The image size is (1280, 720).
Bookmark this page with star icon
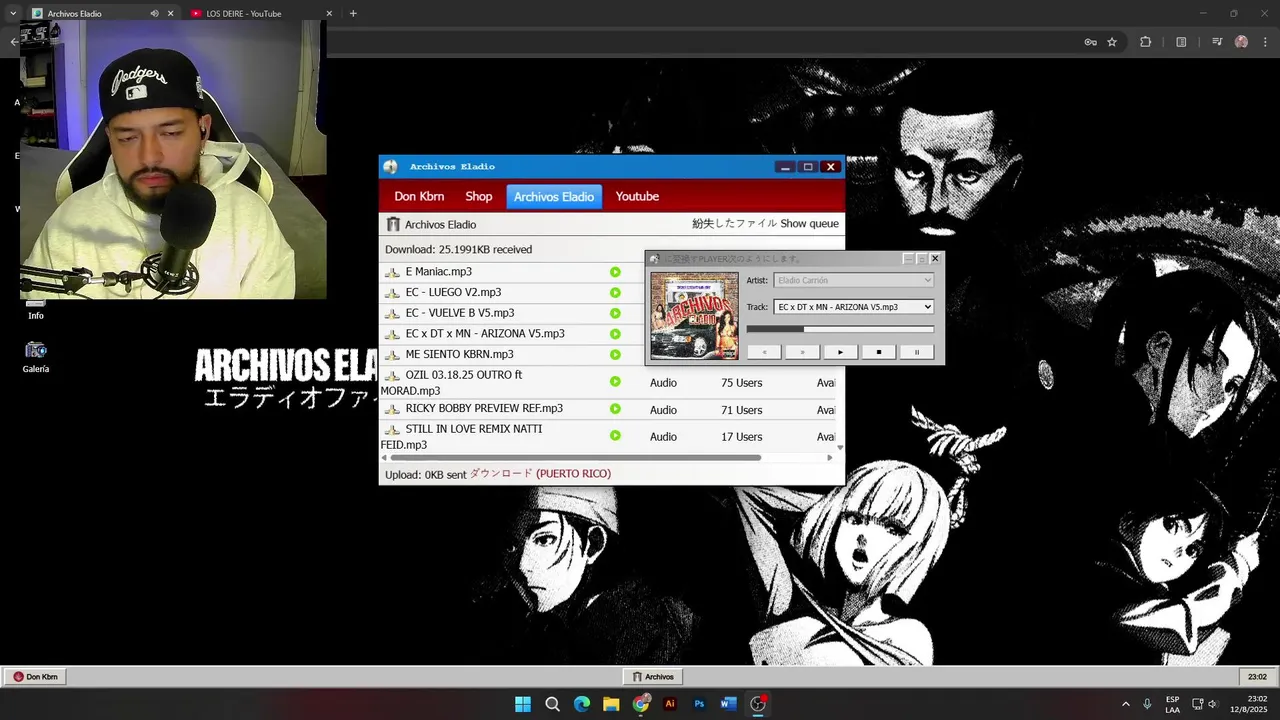click(x=1112, y=42)
